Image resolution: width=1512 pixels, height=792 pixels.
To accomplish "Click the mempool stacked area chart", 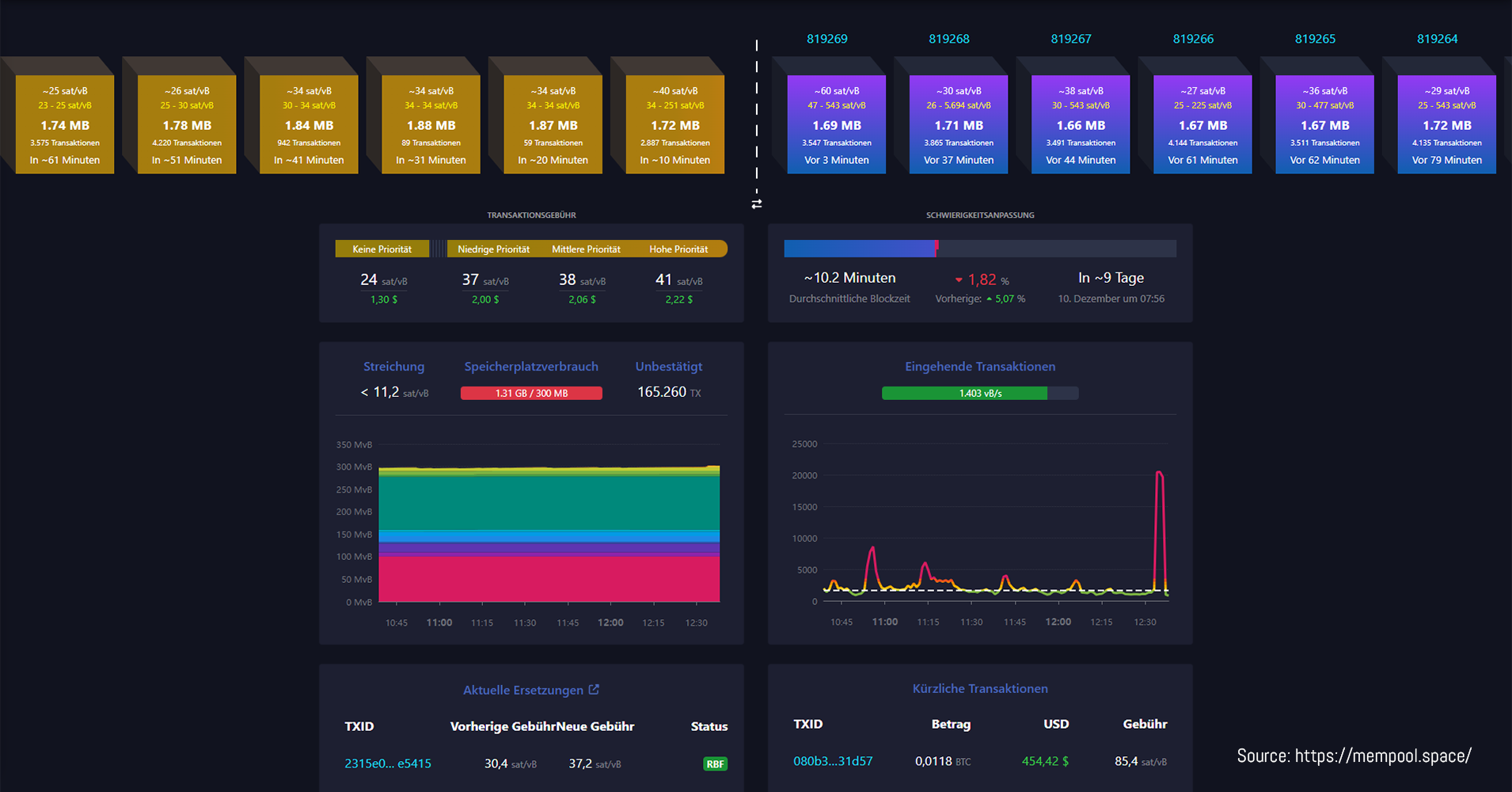I will (x=549, y=535).
